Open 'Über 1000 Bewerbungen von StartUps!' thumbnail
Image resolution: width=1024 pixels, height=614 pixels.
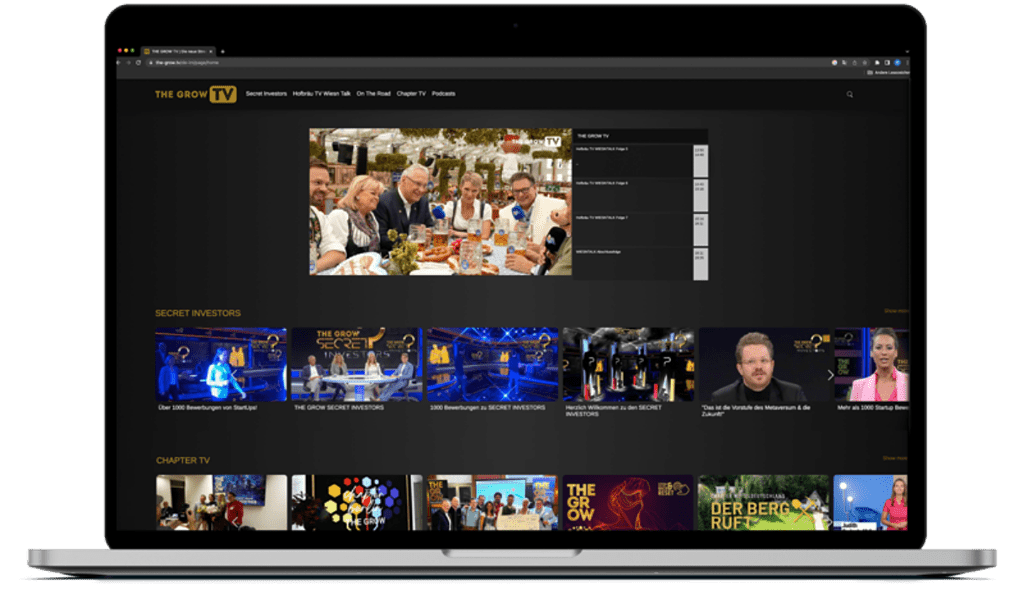[x=221, y=364]
